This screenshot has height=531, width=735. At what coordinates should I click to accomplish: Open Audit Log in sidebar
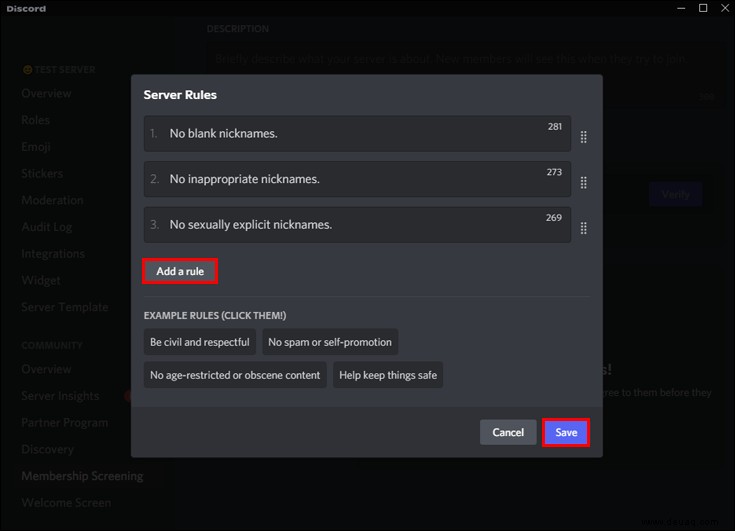click(47, 227)
